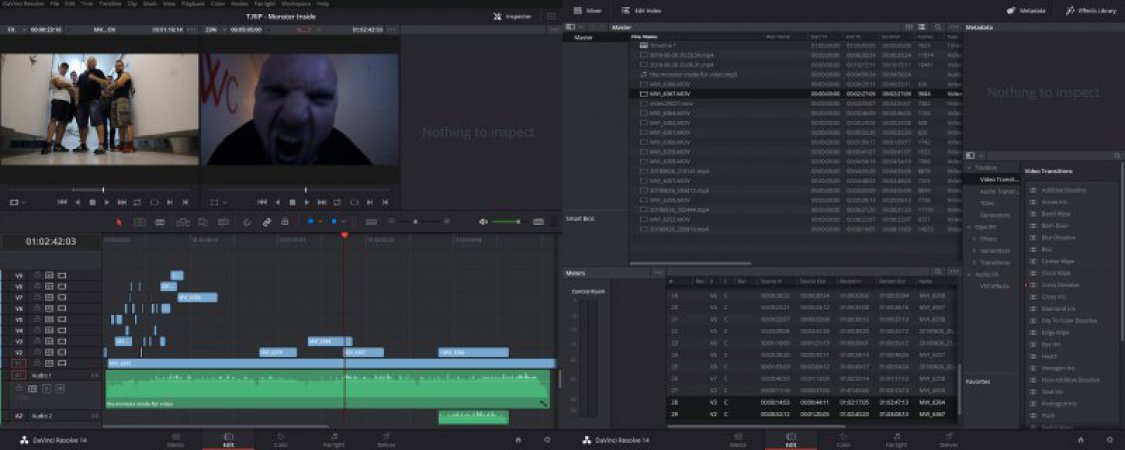Expand the OpenFX Filters tree node
Screen dimensions: 1125x450
[974, 238]
